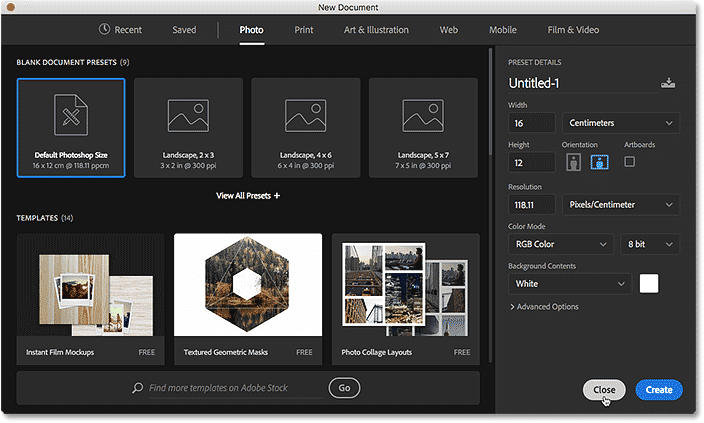The image size is (704, 423).
Task: Click the save preset icon beside Untitled-1
Action: (668, 83)
